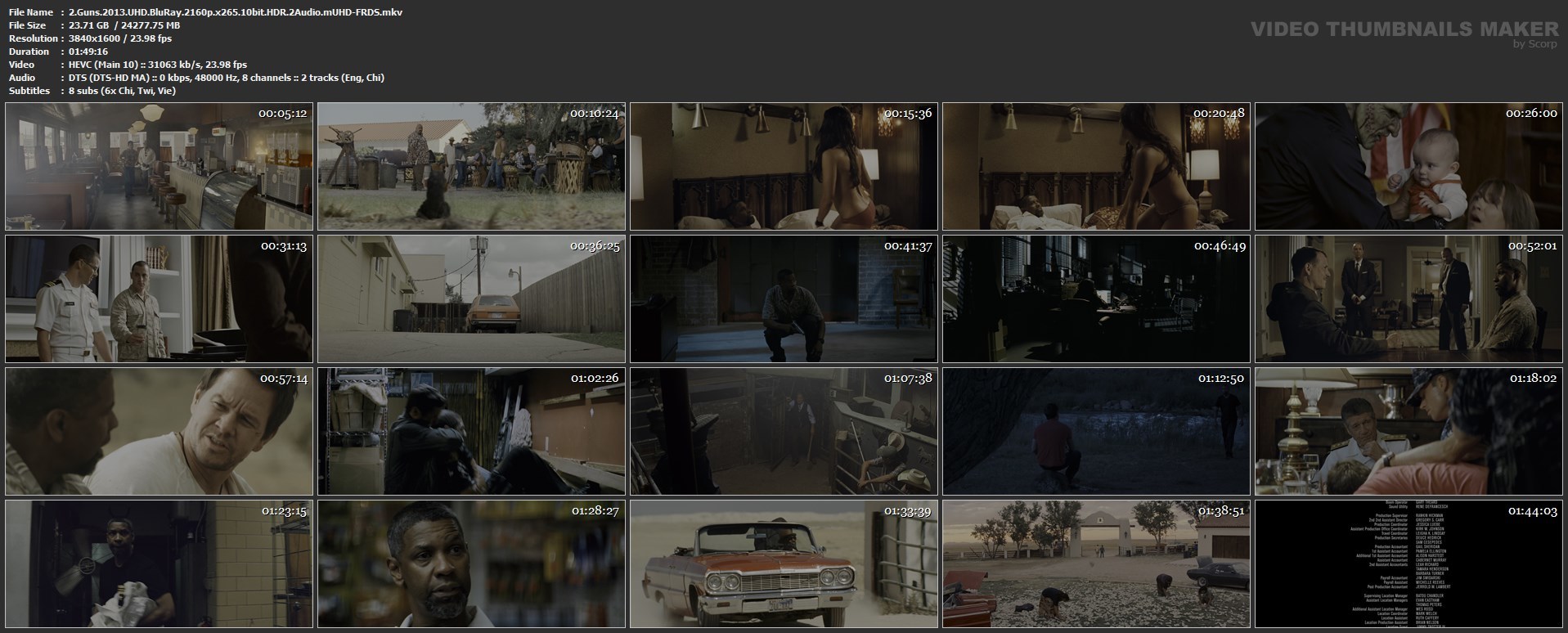The height and width of the screenshot is (633, 1568).
Task: Click the baby scene thumbnail at 00:26:00
Action: pyautogui.click(x=1409, y=166)
